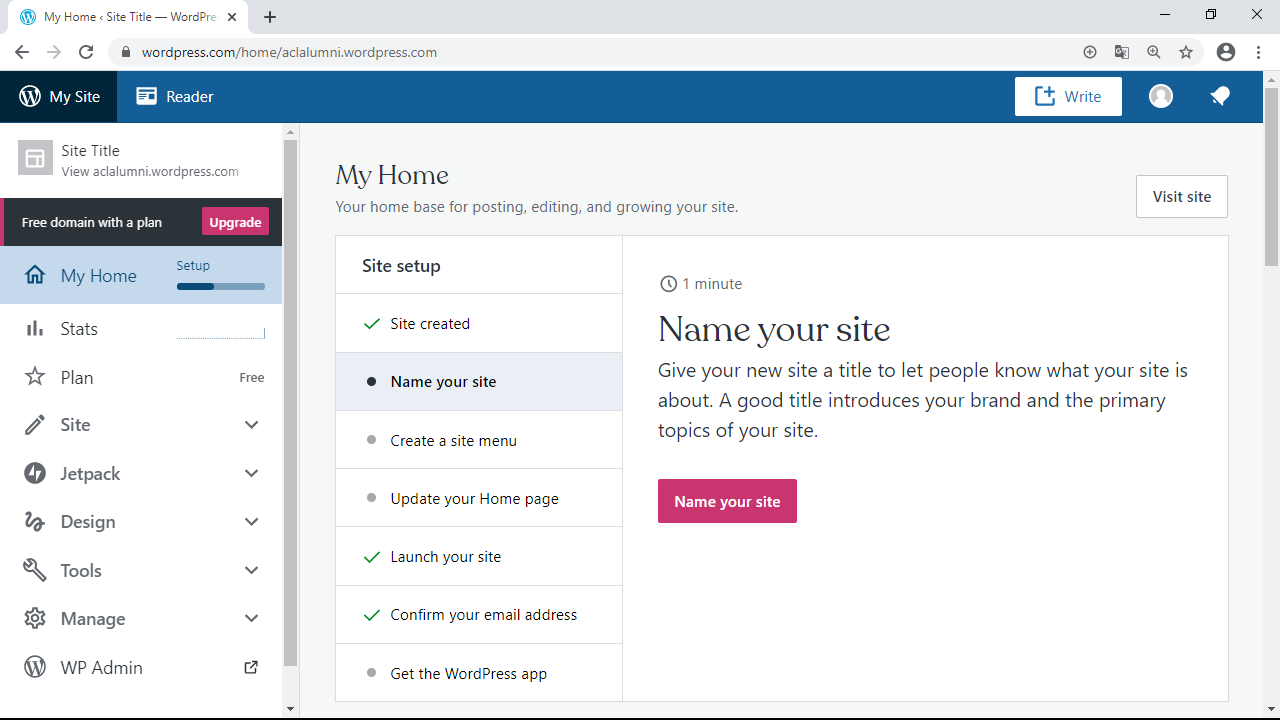Switch to the Reader tab
The height and width of the screenshot is (720, 1280).
tap(175, 97)
